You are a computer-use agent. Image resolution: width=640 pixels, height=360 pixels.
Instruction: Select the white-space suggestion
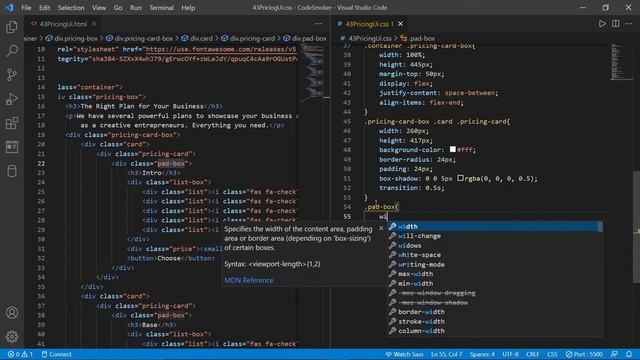(495, 255)
